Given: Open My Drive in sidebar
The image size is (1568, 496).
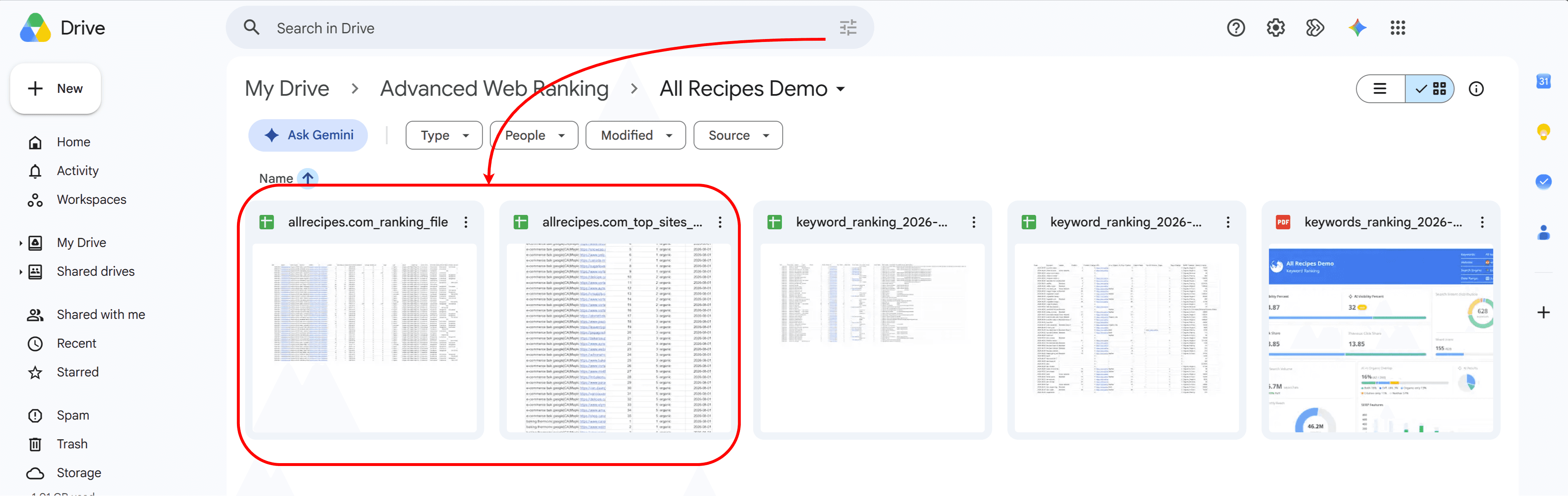Looking at the screenshot, I should [x=81, y=242].
